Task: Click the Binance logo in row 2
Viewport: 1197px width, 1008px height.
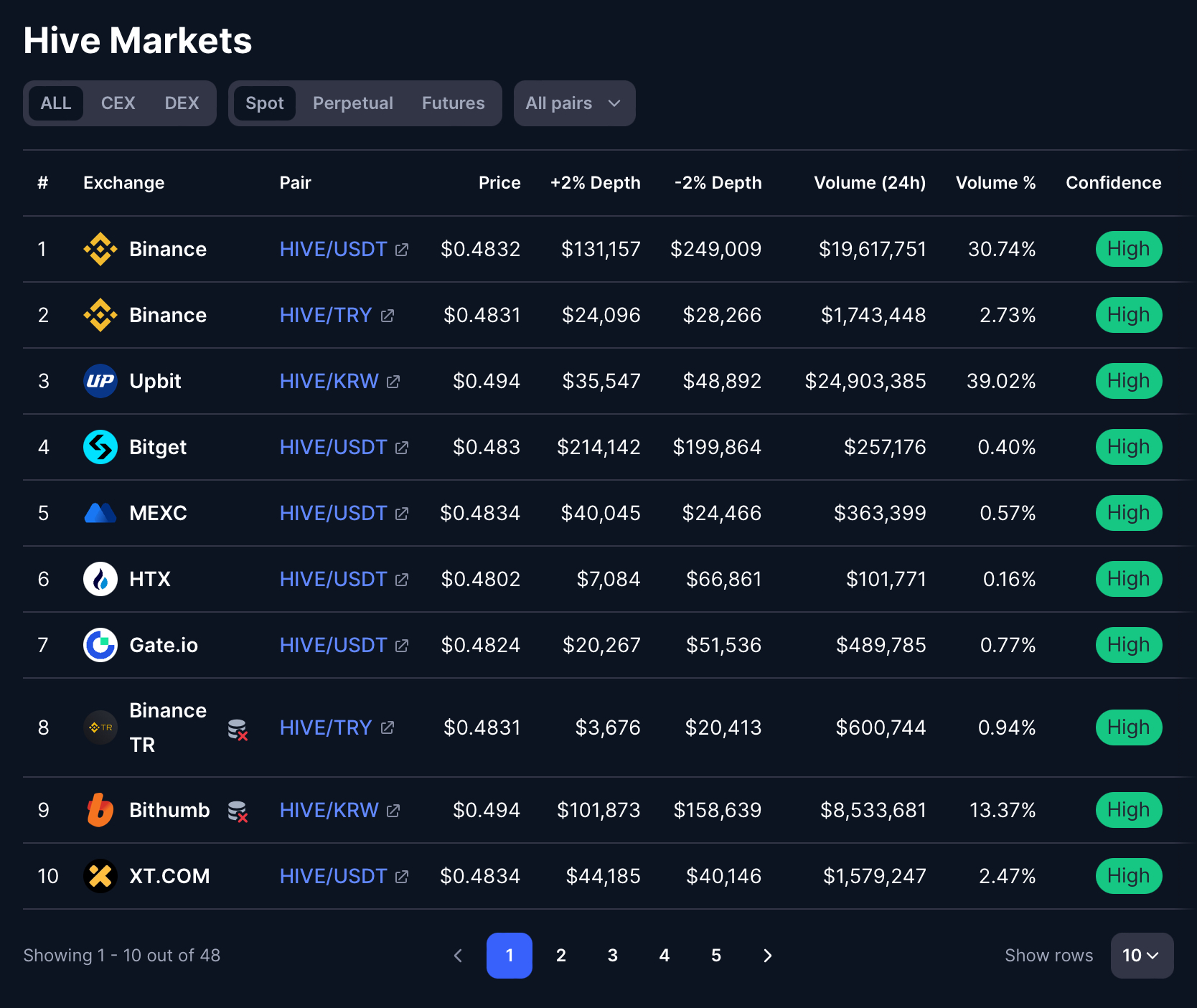Action: [100, 315]
